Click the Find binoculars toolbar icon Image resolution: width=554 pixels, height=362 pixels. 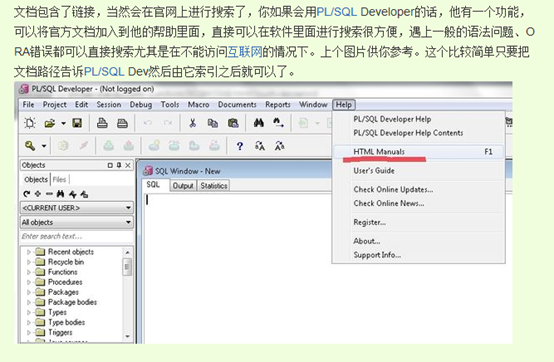[x=259, y=123]
